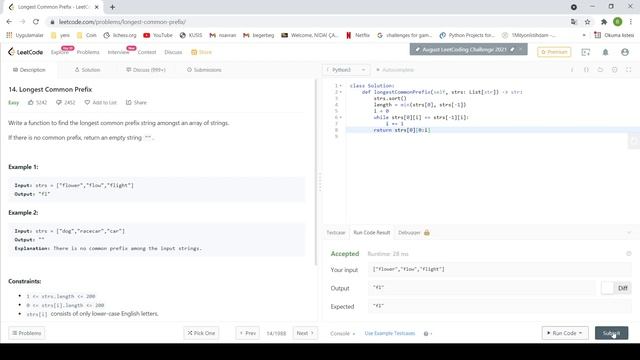
Task: Open the YouTube bookmark
Action: [x=158, y=36]
